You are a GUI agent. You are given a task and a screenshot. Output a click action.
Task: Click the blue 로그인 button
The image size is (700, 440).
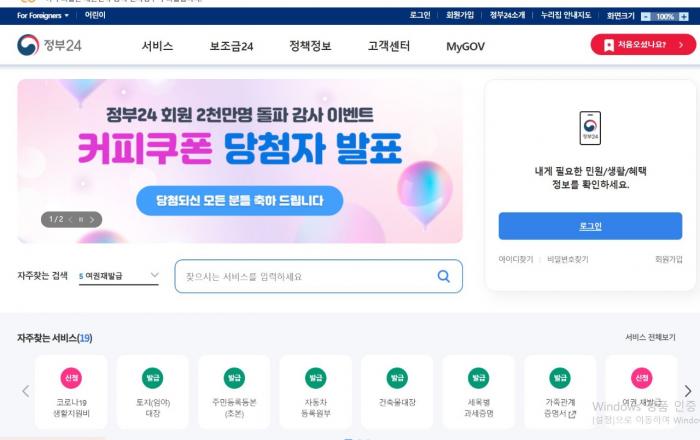click(x=590, y=226)
